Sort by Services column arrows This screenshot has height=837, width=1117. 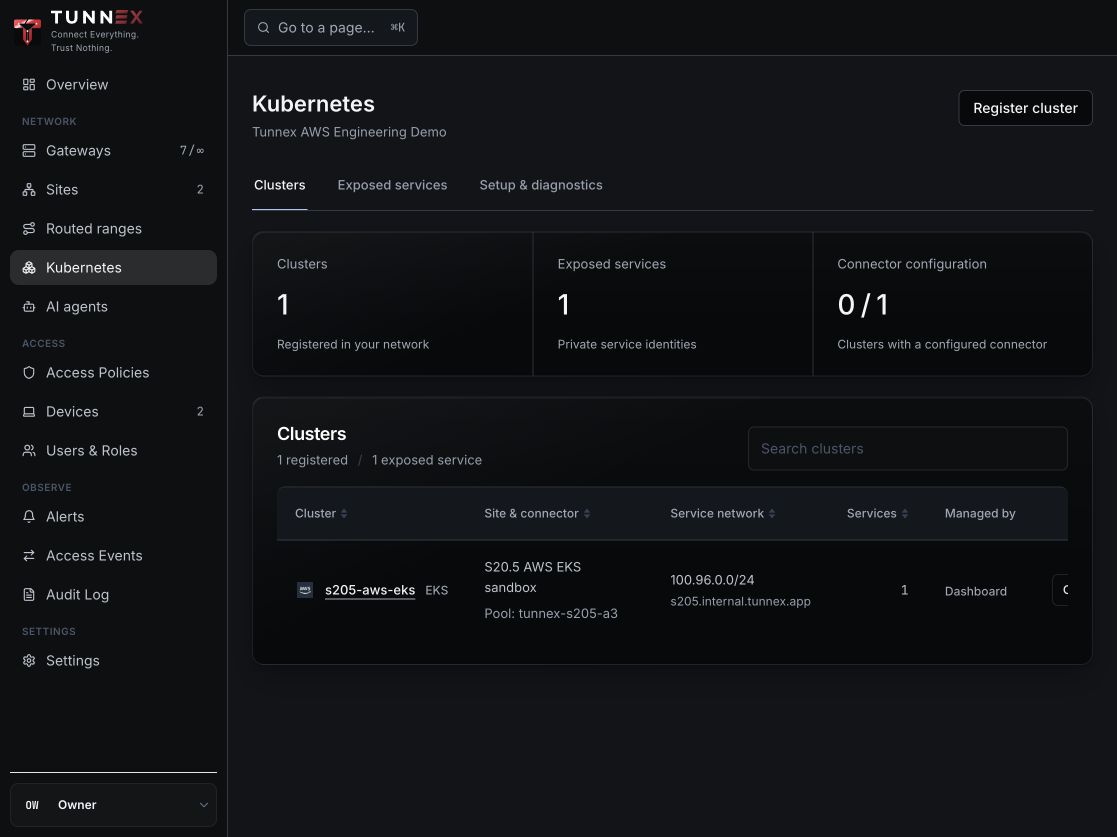coord(905,514)
